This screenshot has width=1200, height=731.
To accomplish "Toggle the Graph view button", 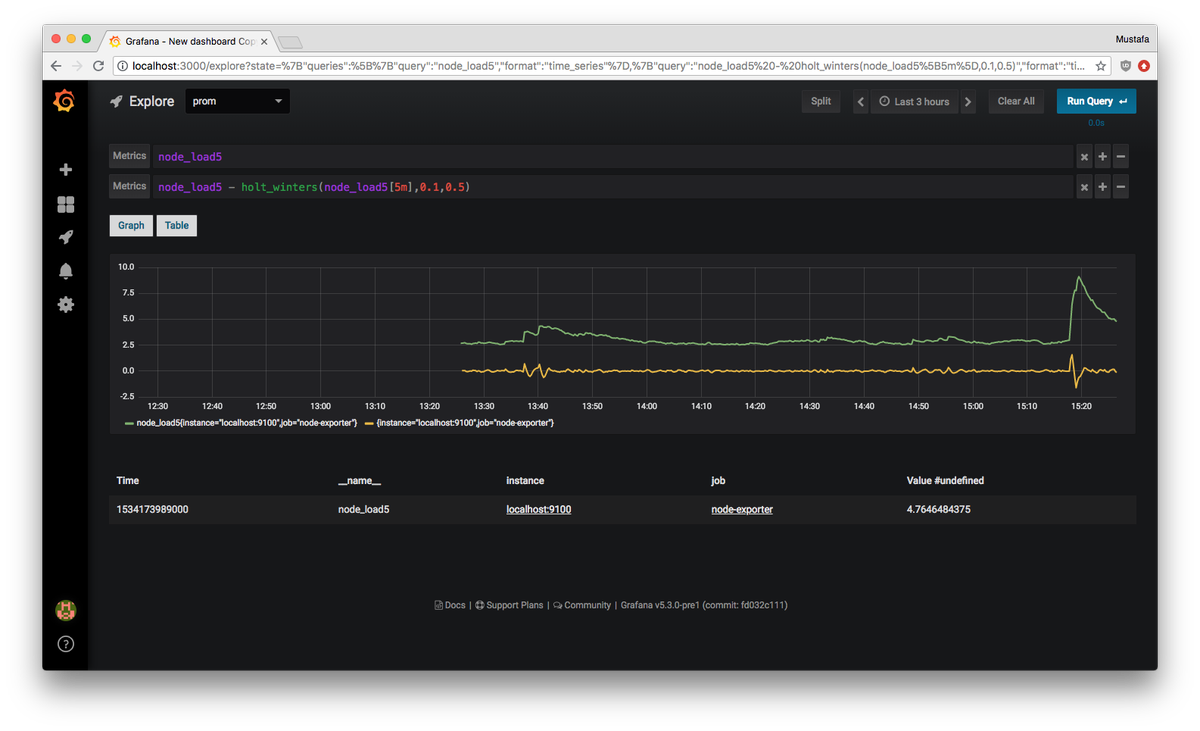I will point(131,226).
